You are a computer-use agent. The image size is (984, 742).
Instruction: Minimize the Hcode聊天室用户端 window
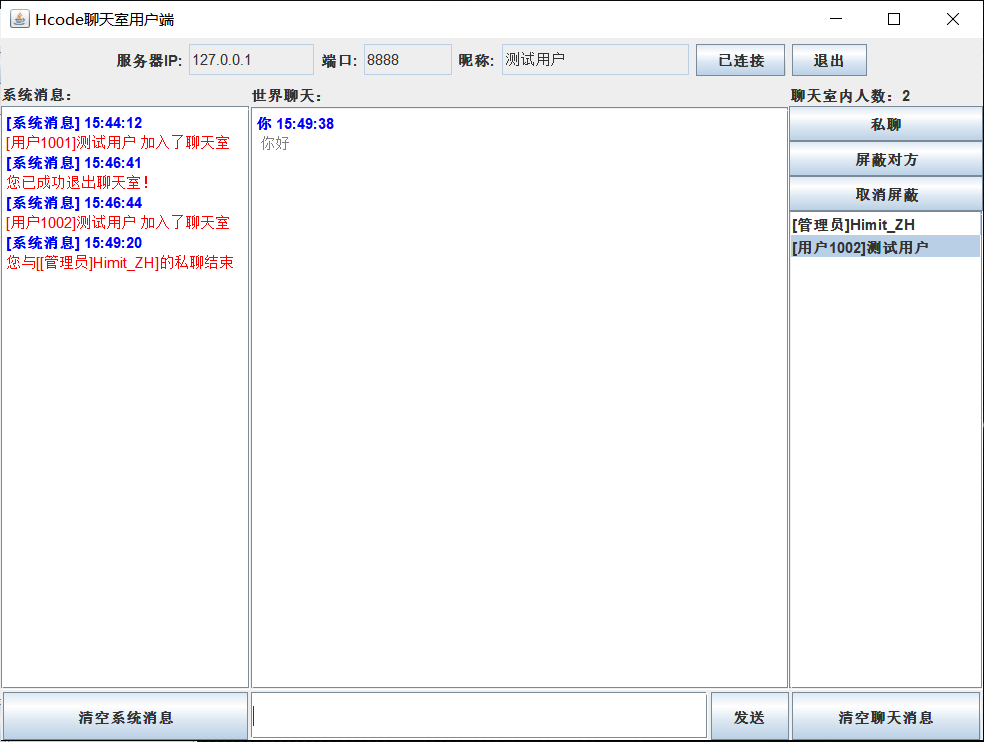coord(836,18)
